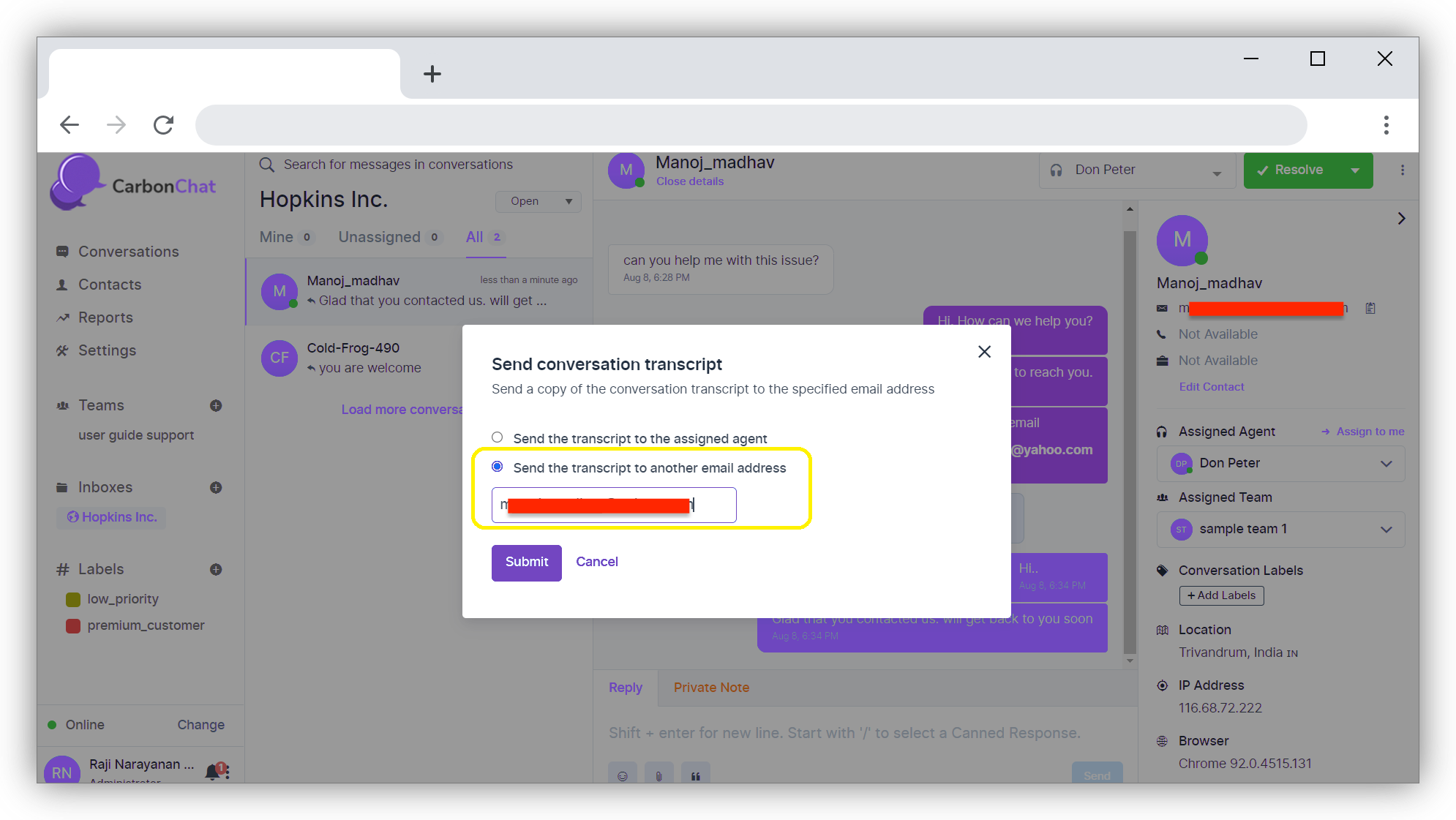Click the attach file paperclip icon

[658, 775]
